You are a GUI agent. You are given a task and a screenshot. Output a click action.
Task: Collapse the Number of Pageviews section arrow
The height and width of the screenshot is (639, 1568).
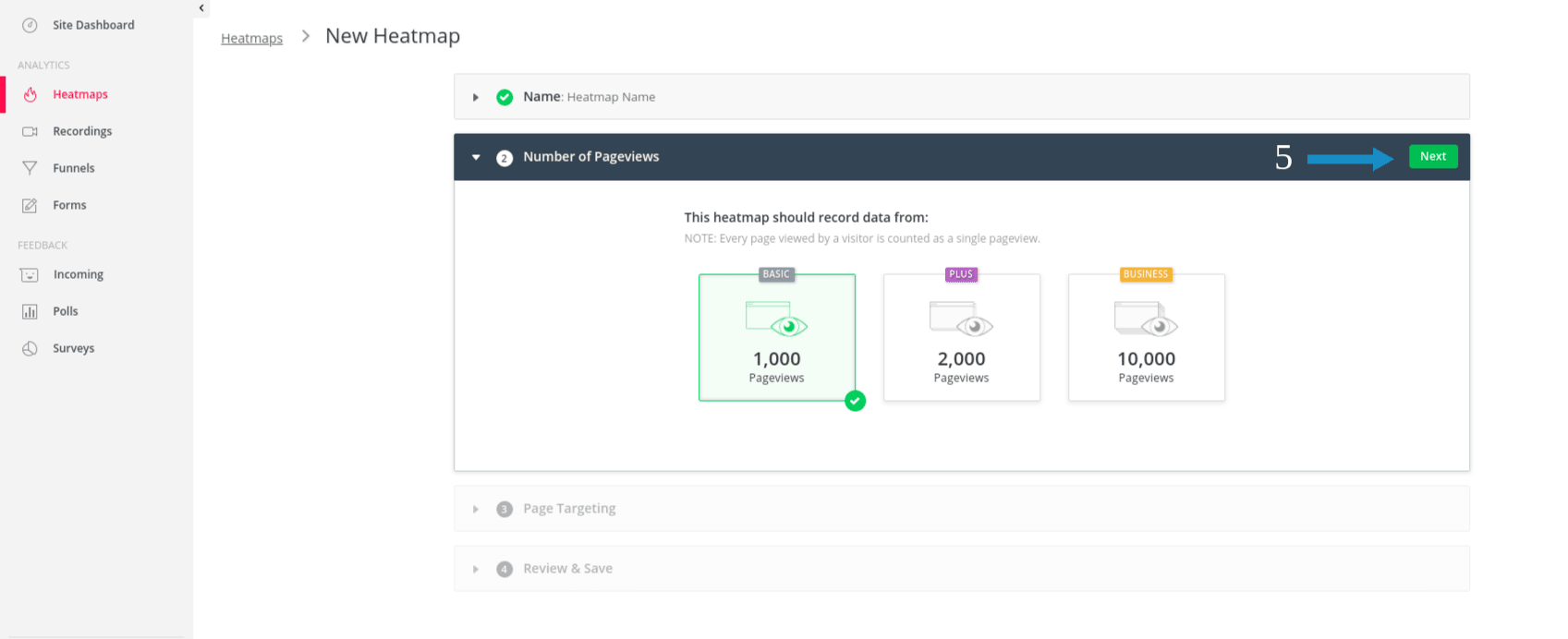[x=476, y=157]
